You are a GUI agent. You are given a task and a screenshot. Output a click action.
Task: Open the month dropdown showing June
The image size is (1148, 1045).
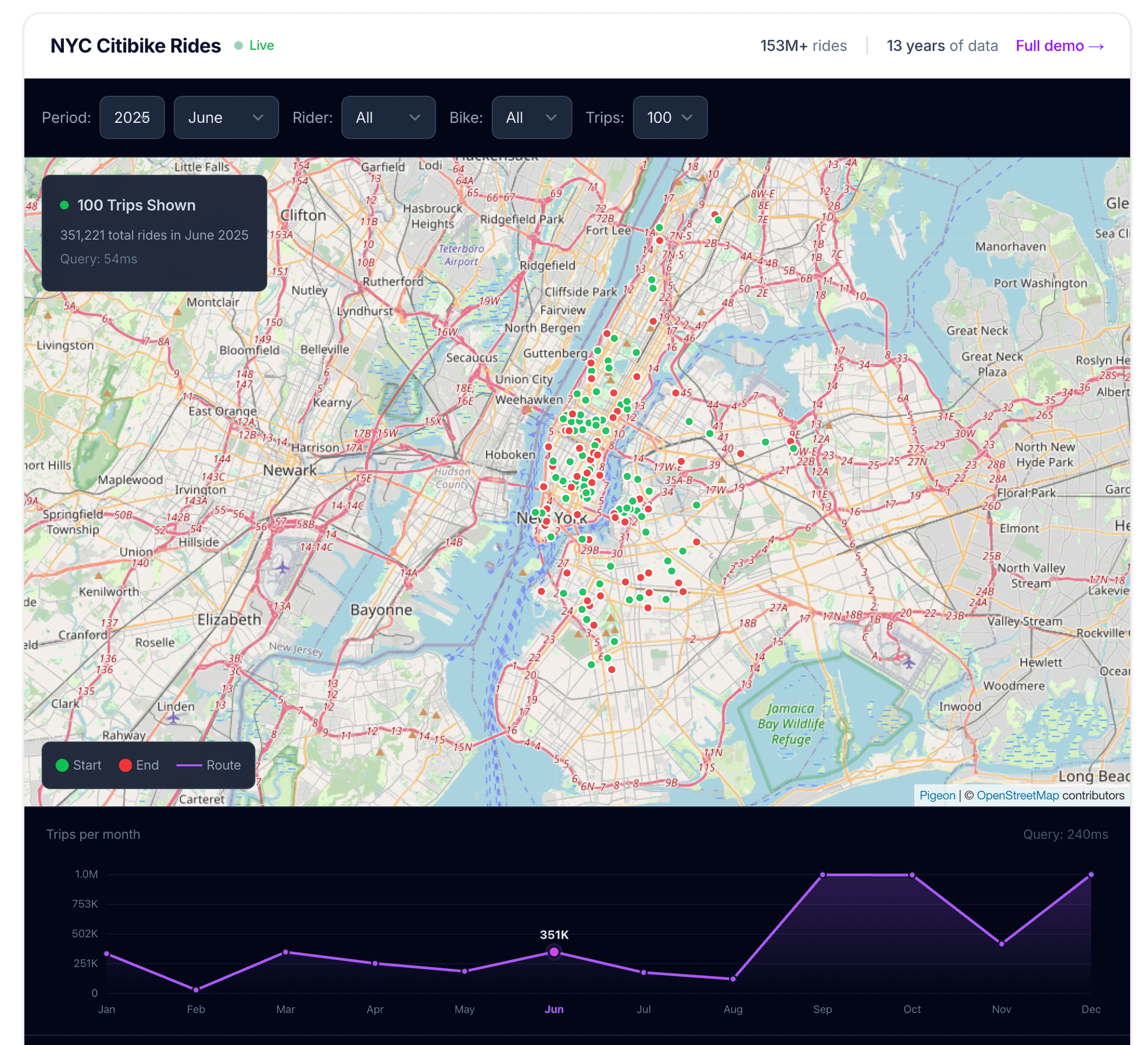[x=225, y=118]
